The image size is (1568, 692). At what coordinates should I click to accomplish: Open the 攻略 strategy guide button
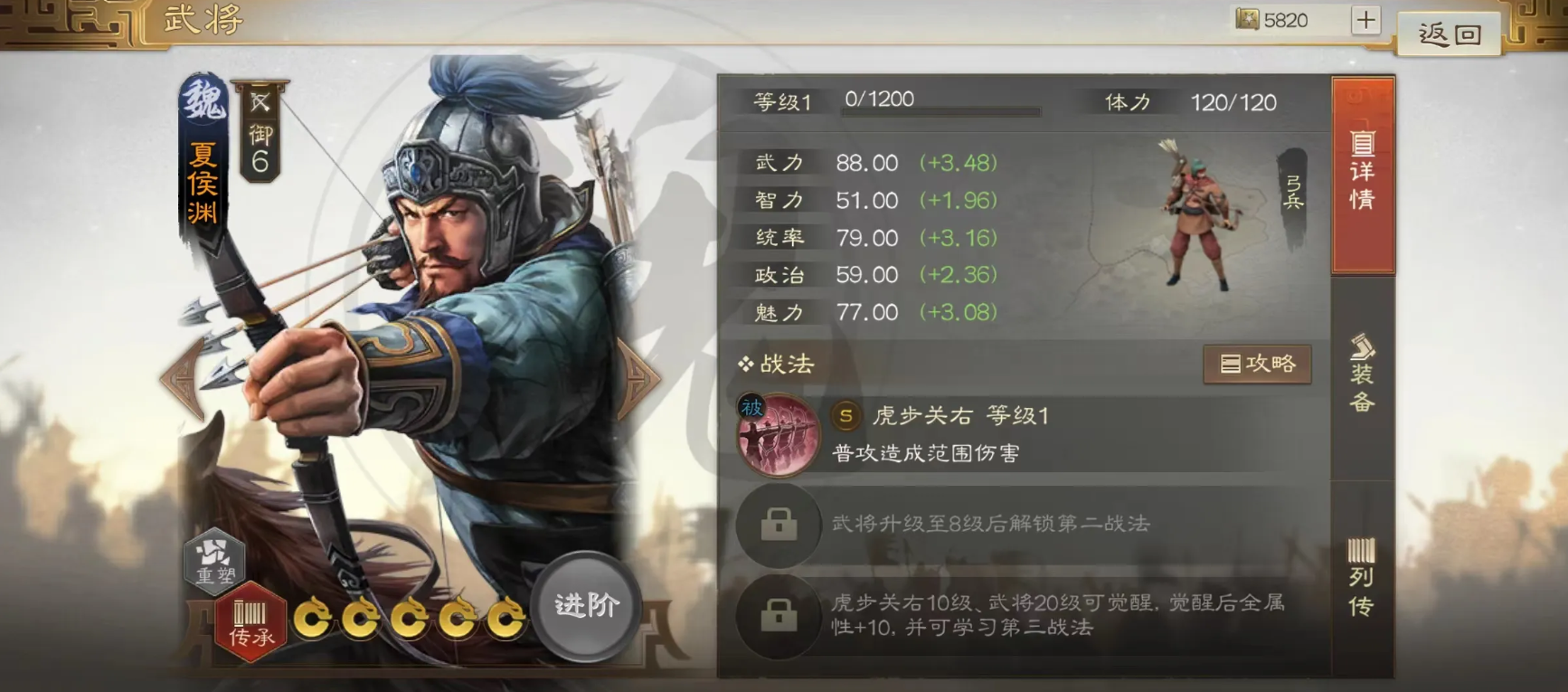[1257, 364]
